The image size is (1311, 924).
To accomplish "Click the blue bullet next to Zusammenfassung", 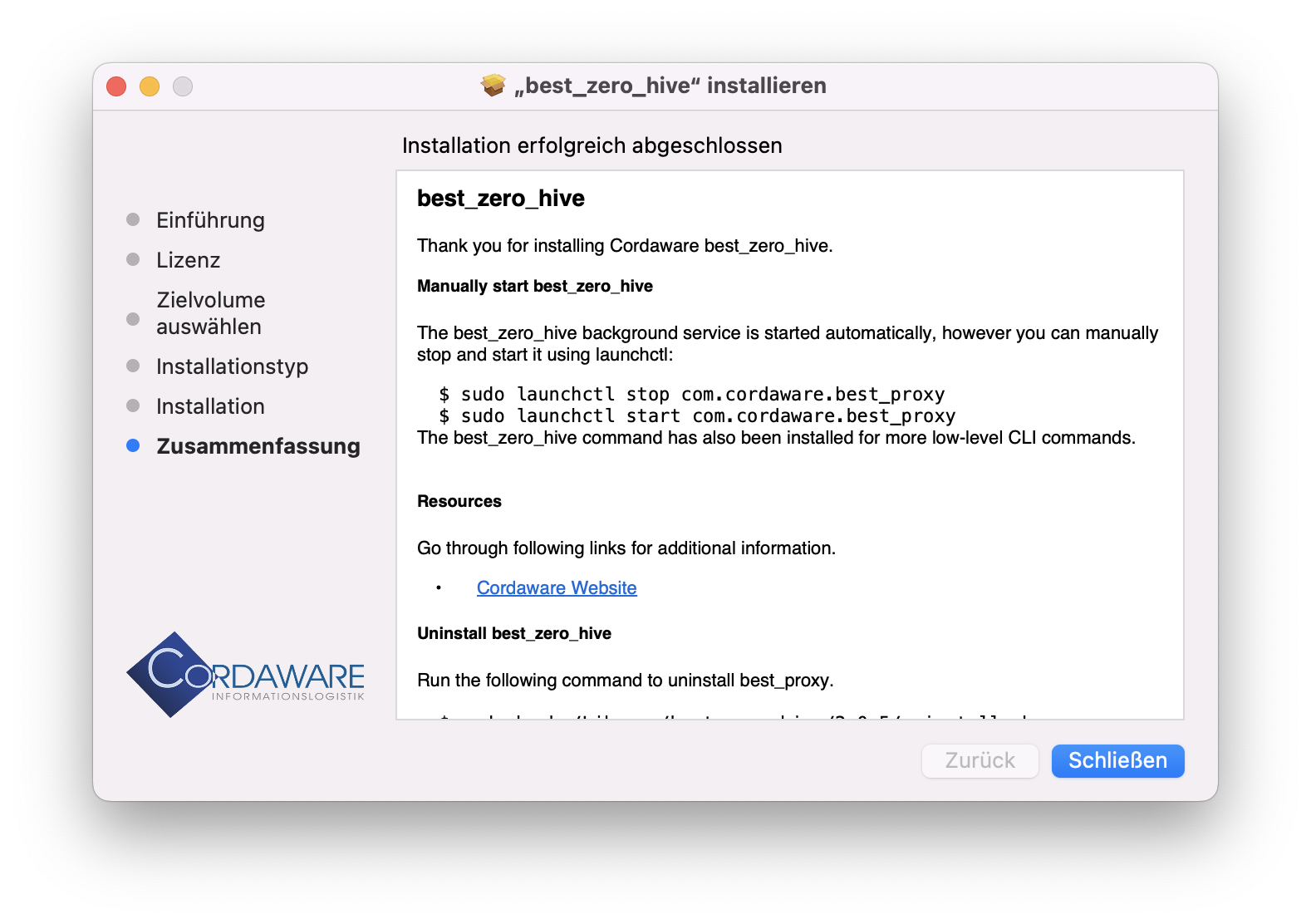I will 133,445.
